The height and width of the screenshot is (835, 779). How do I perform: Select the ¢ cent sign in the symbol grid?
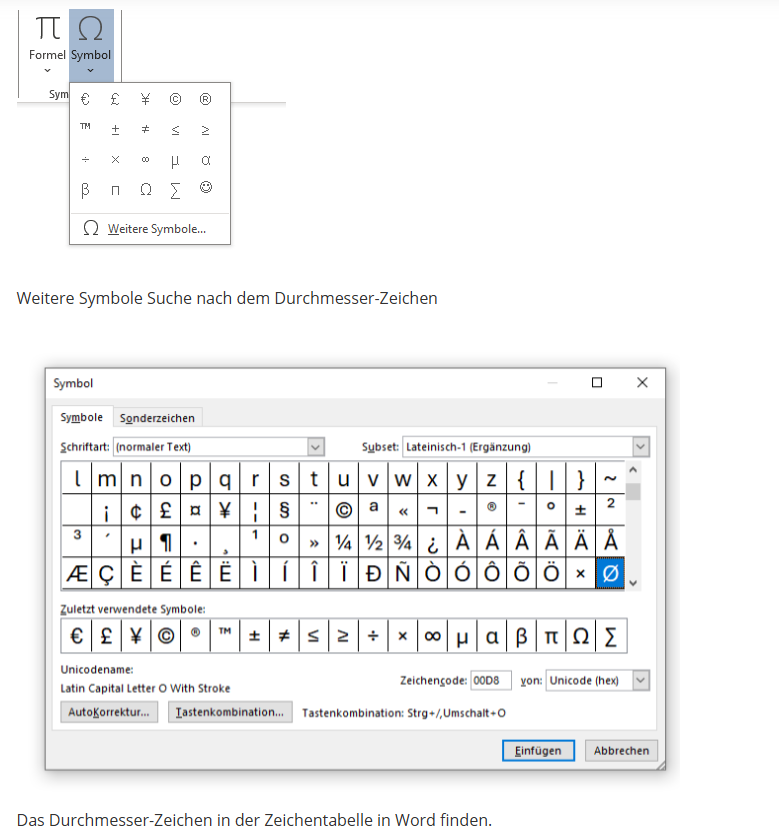[136, 510]
